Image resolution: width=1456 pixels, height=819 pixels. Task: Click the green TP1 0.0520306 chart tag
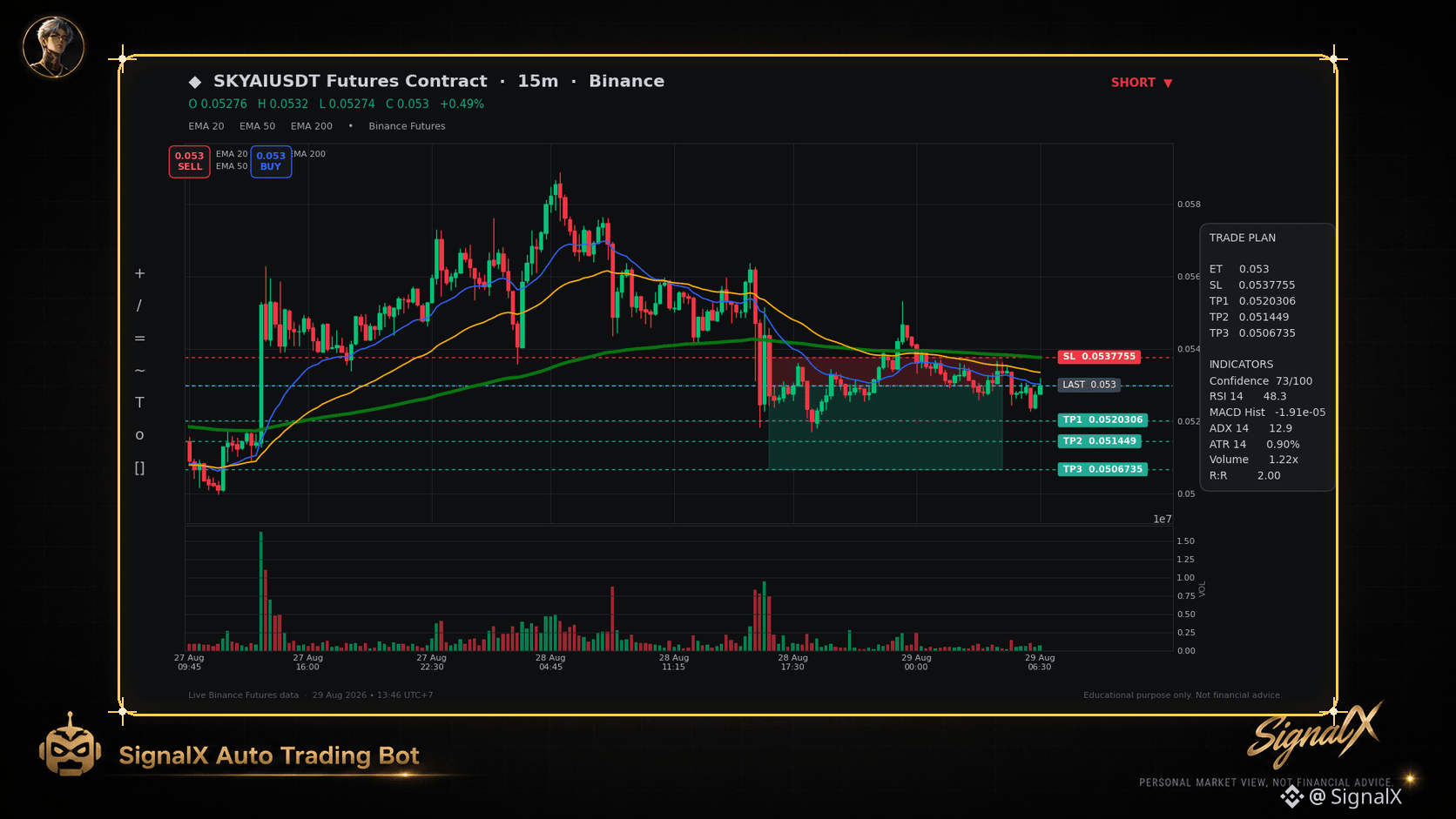point(1102,420)
